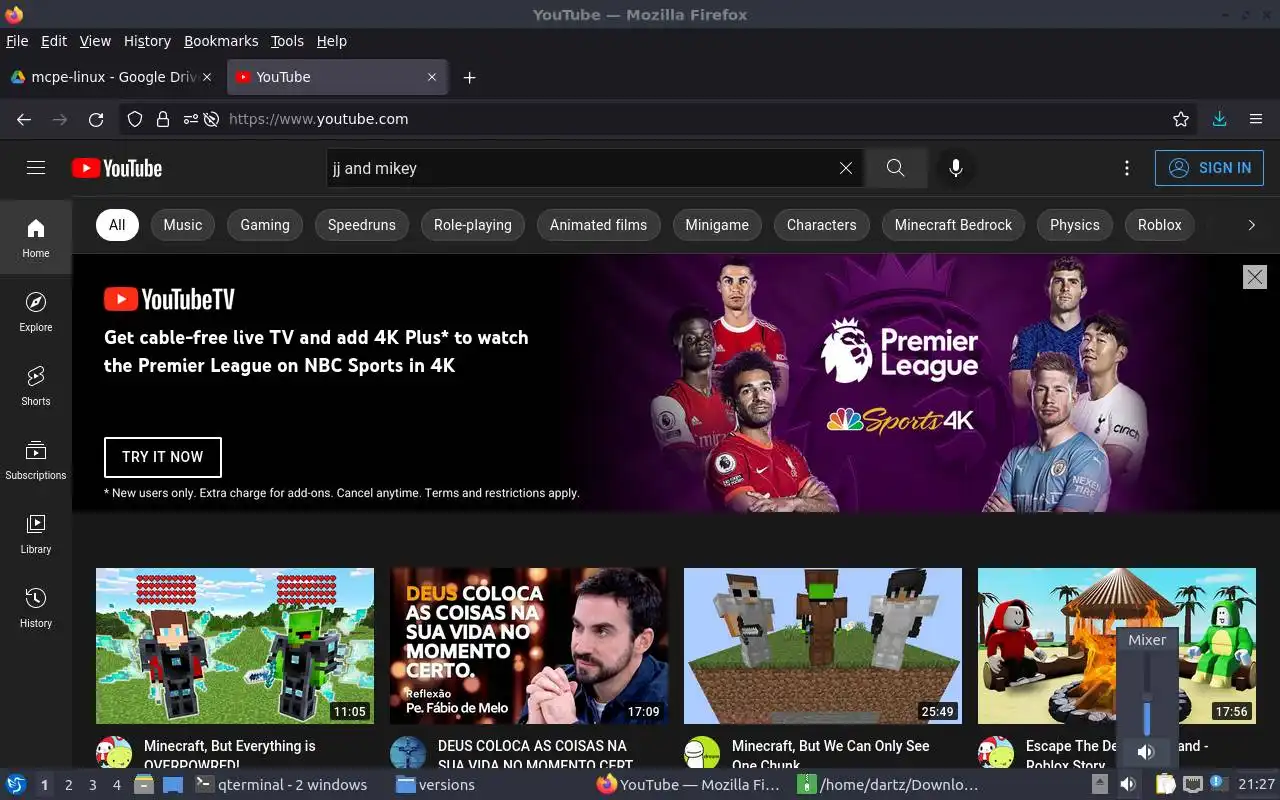Click the YouTube logo
Screen dimensions: 1280x800
tap(117, 168)
